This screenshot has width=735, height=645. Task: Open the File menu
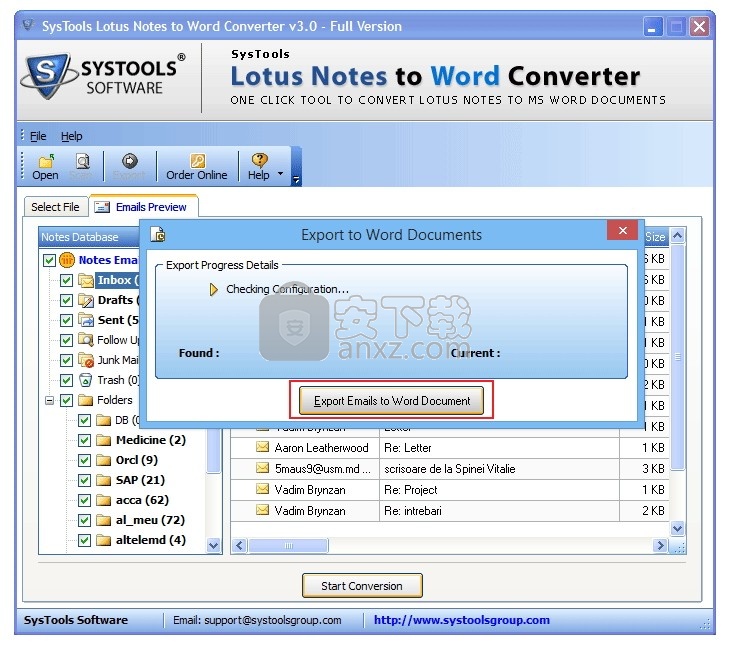(38, 136)
